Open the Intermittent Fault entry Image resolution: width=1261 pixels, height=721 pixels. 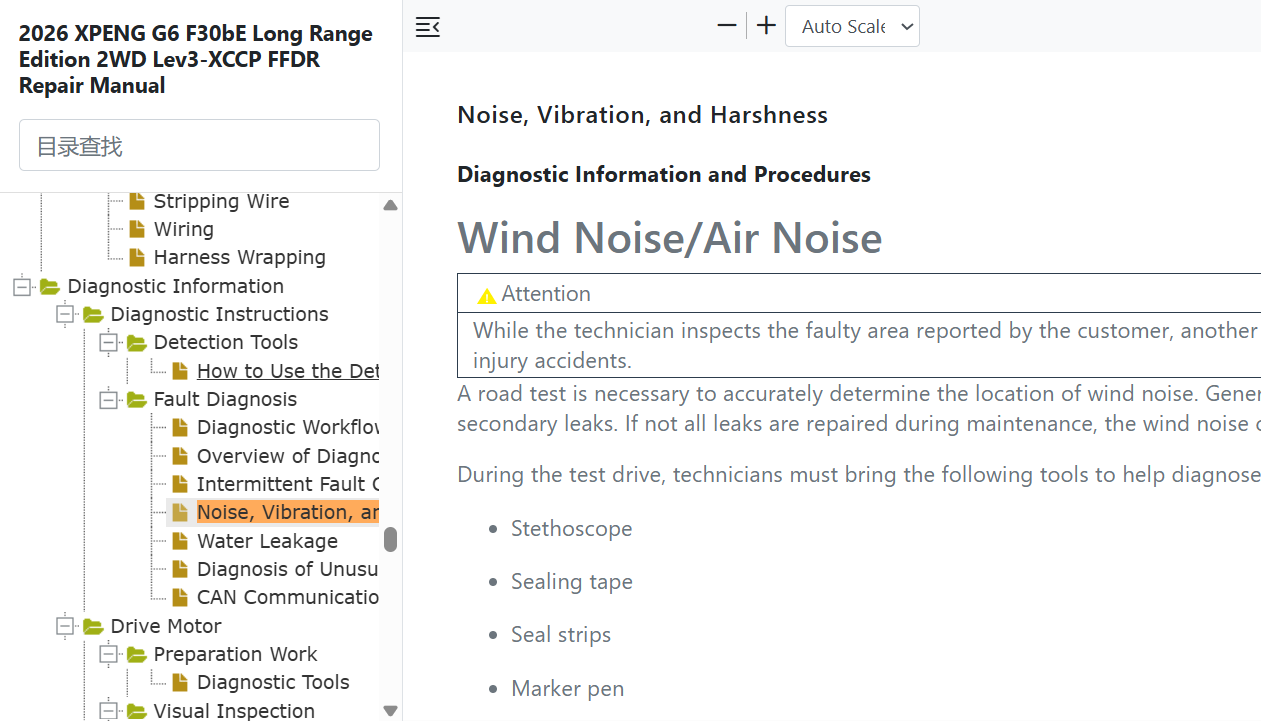click(287, 484)
